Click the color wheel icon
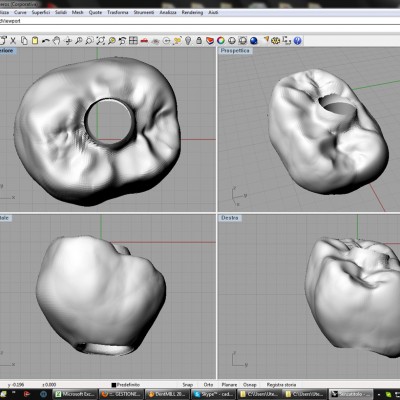Viewport: 400px width, 400px height. click(221, 41)
